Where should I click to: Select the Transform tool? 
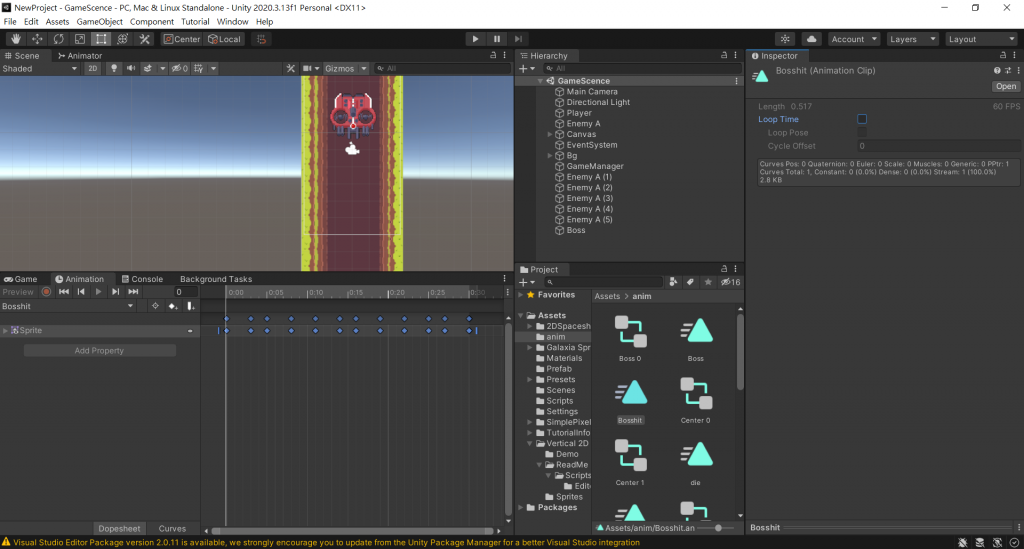(123, 39)
